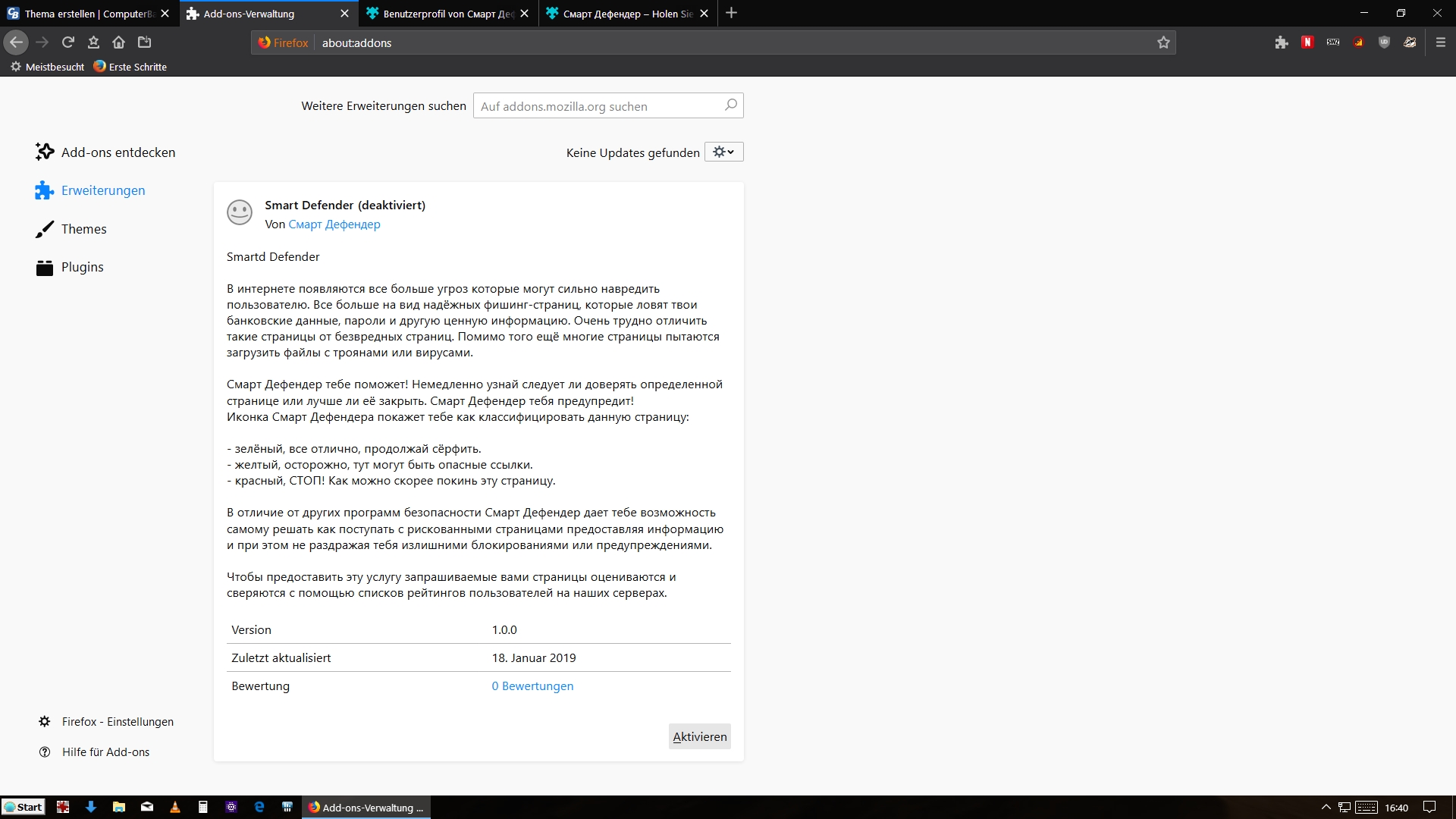Show hidden system tray icons chevron

pyautogui.click(x=1326, y=807)
